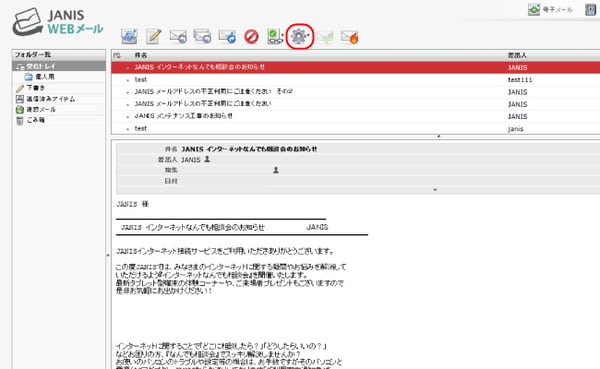The width and height of the screenshot is (600, 369).
Task: Open the list options icon in header corner
Action: pyautogui.click(x=117, y=56)
